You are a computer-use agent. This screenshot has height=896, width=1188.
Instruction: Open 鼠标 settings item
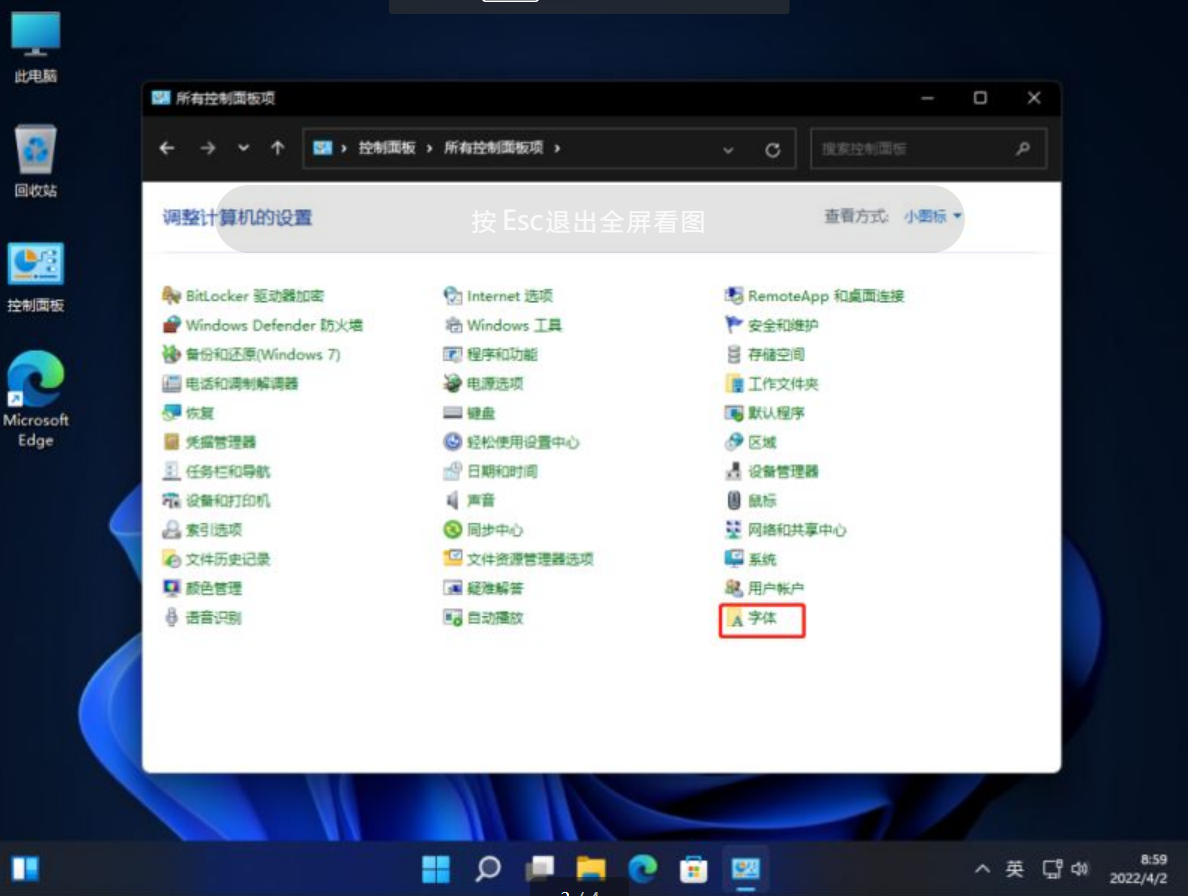coord(750,501)
